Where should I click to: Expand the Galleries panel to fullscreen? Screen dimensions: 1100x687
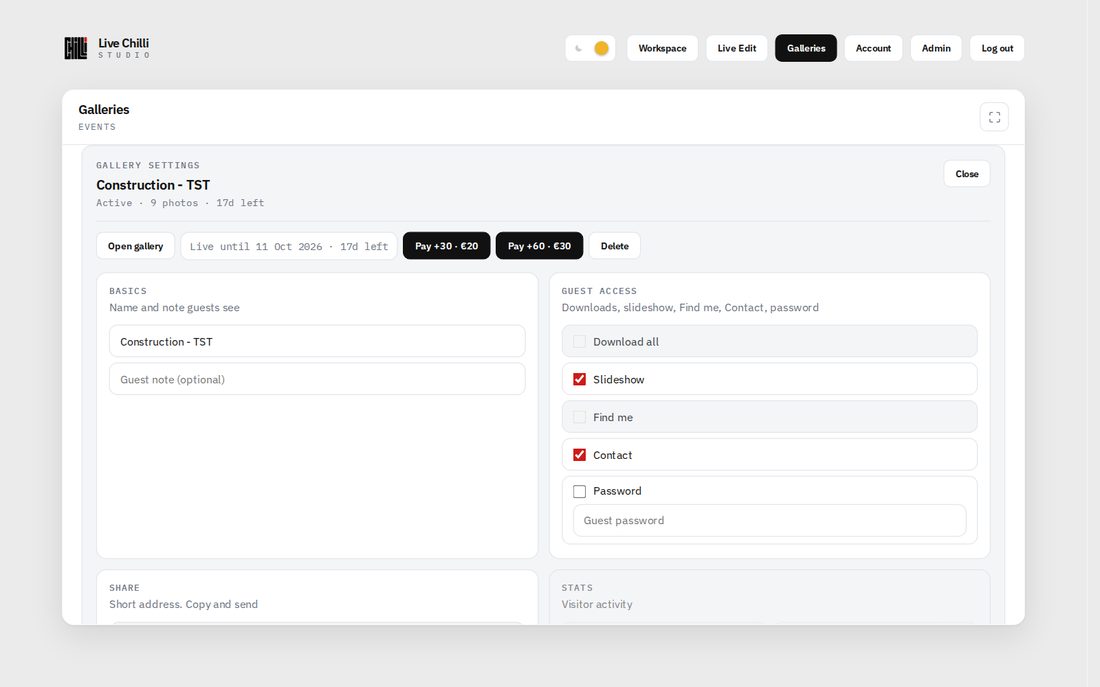point(994,117)
